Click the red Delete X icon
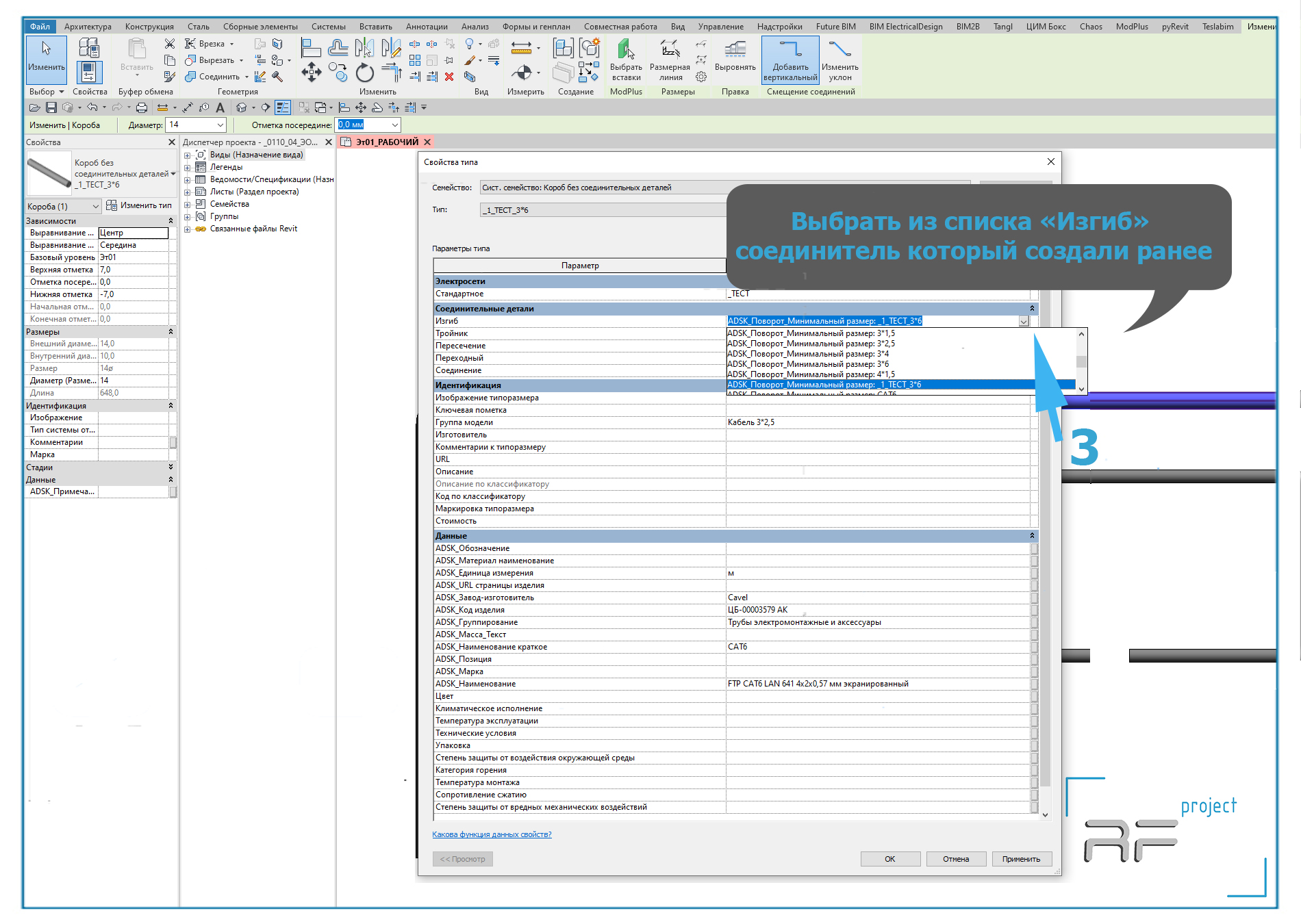The height and width of the screenshot is (924, 1301). pos(449,77)
